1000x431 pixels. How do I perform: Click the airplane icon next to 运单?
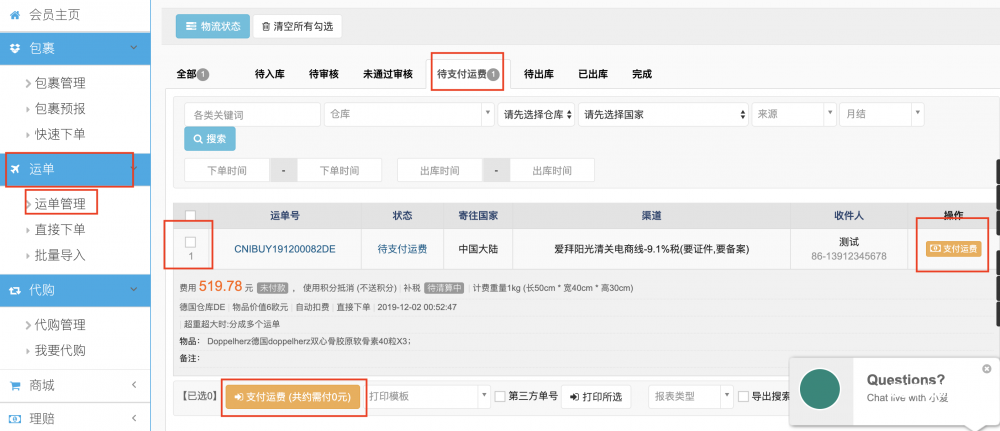(x=15, y=168)
